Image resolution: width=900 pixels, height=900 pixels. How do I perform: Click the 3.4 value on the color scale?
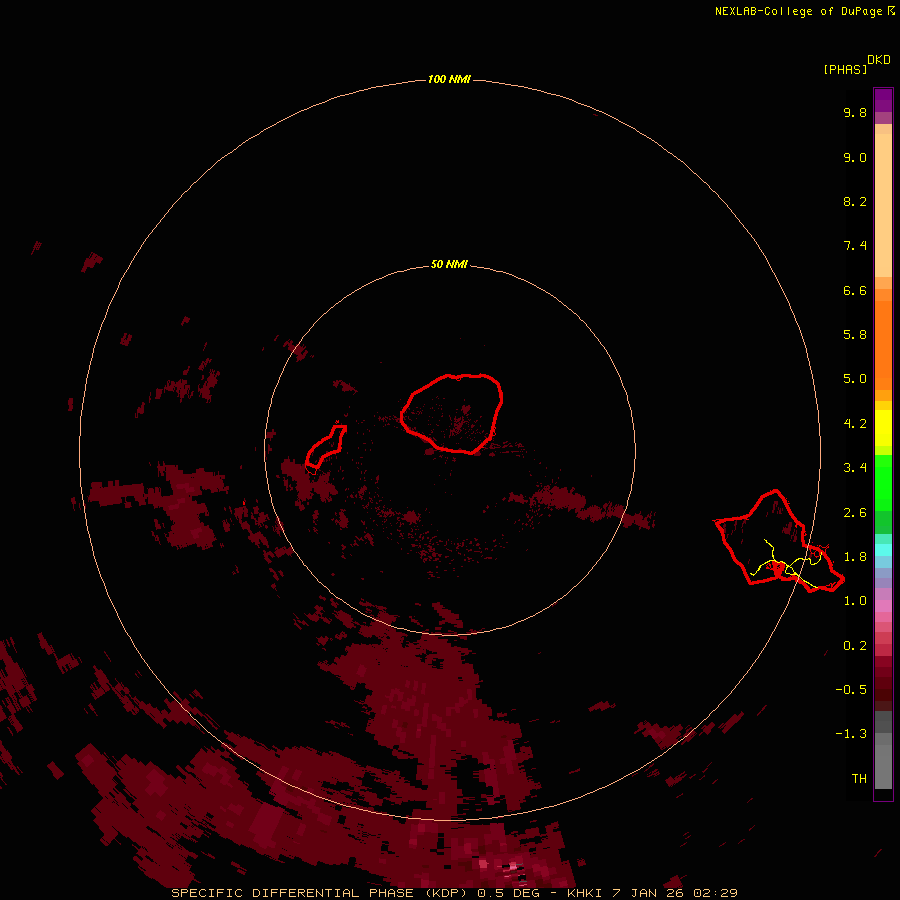click(x=855, y=468)
